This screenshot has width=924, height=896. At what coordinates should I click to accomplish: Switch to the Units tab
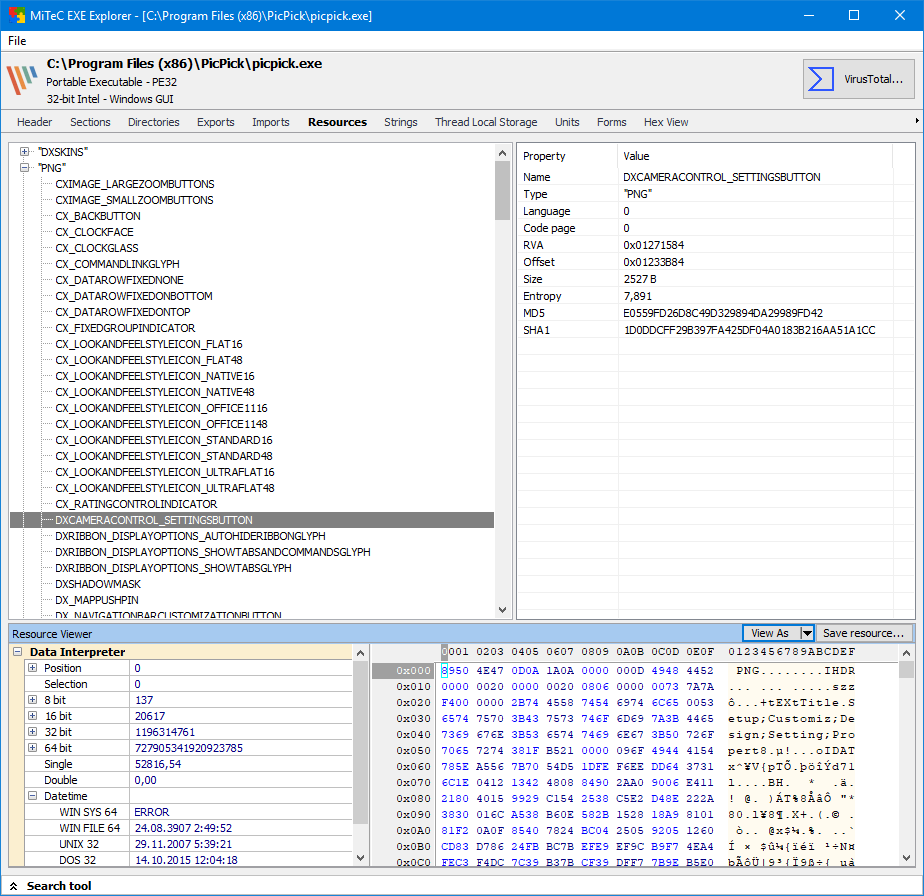click(x=567, y=122)
